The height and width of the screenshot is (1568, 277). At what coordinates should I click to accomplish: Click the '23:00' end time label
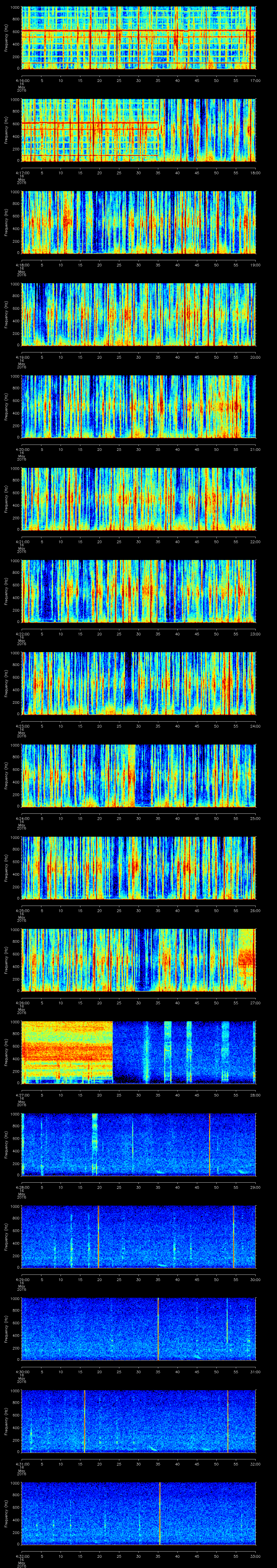255,634
